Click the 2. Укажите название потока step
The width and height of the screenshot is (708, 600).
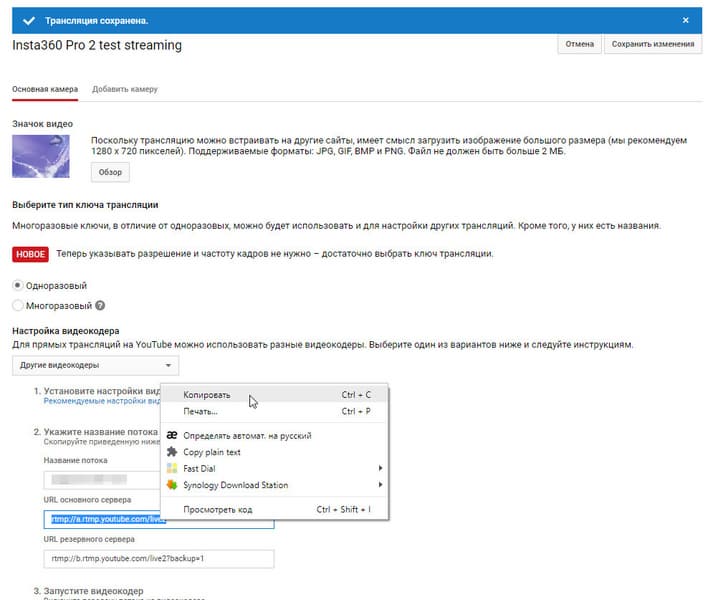point(96,432)
